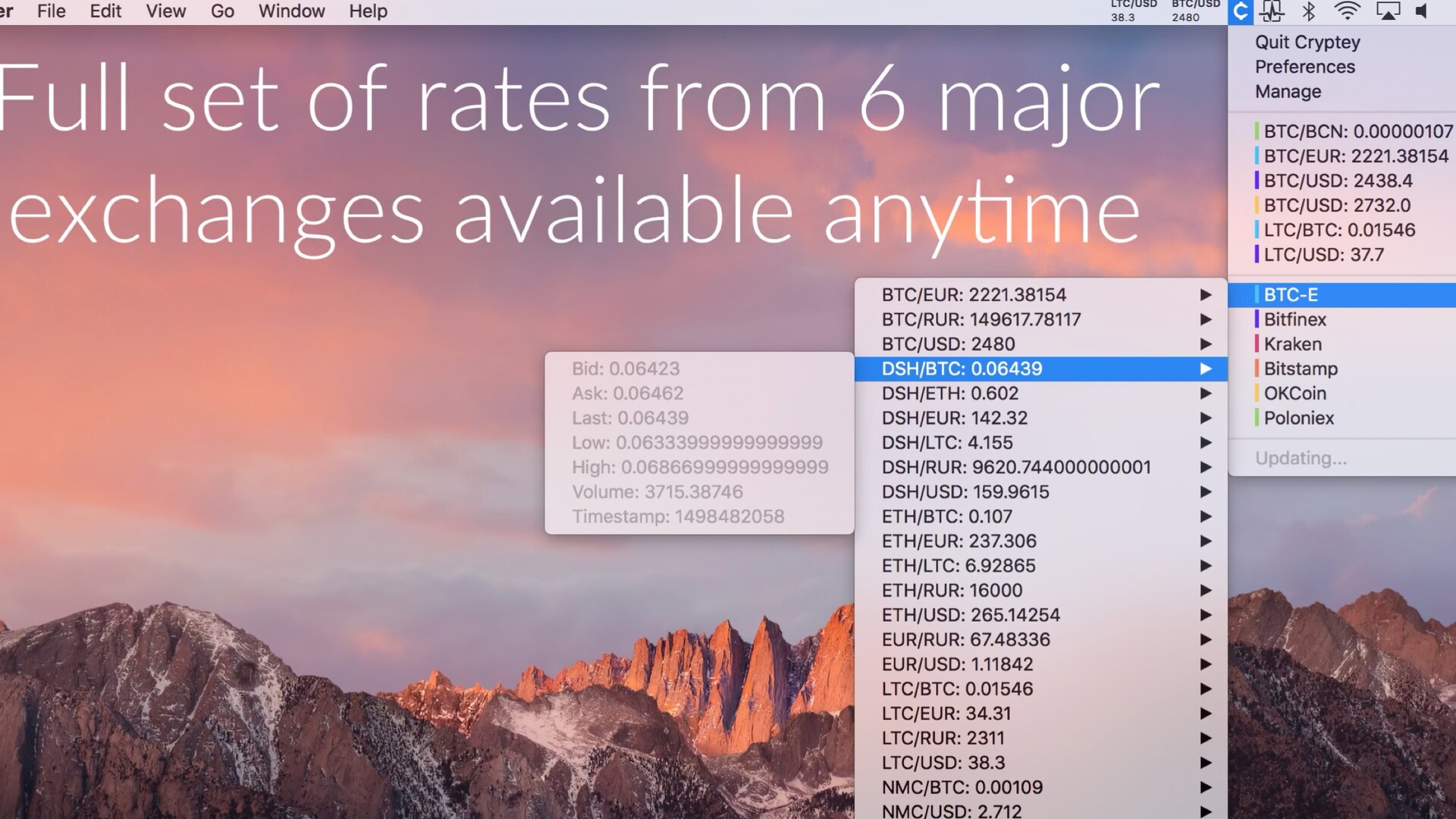Select LTC/BTC: 0.01546 in the Cryptey dropdown
The height and width of the screenshot is (819, 1456).
1342,230
